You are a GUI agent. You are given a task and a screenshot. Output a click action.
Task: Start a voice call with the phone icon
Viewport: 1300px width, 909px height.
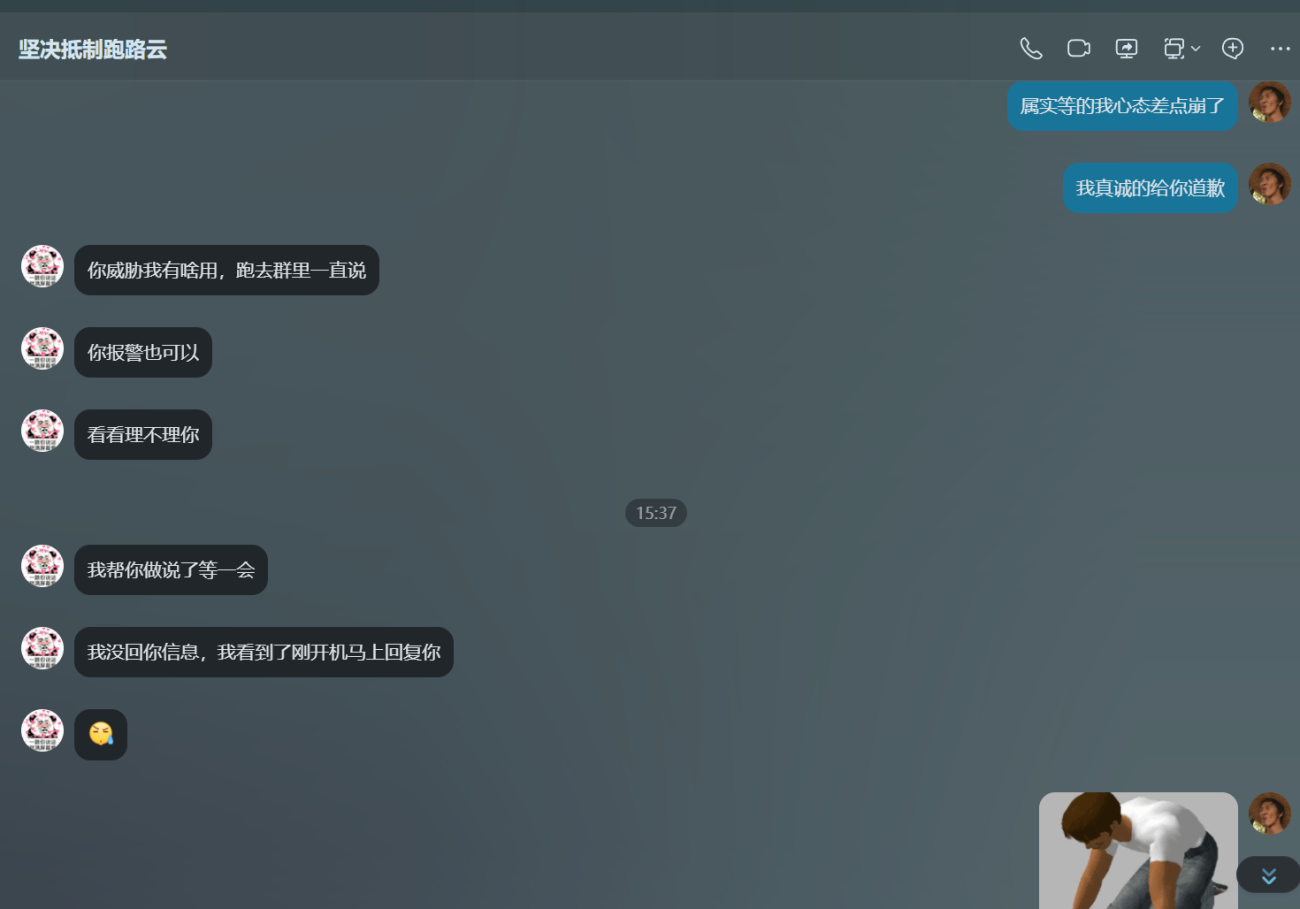pos(1030,48)
